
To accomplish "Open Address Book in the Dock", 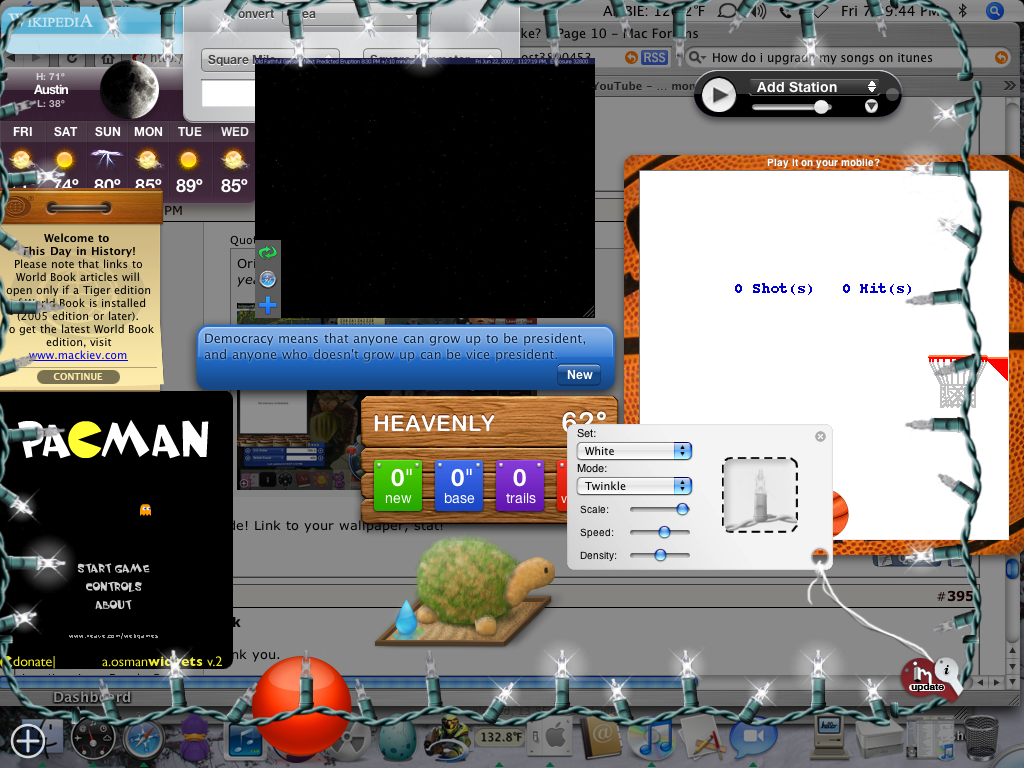I will coord(600,739).
